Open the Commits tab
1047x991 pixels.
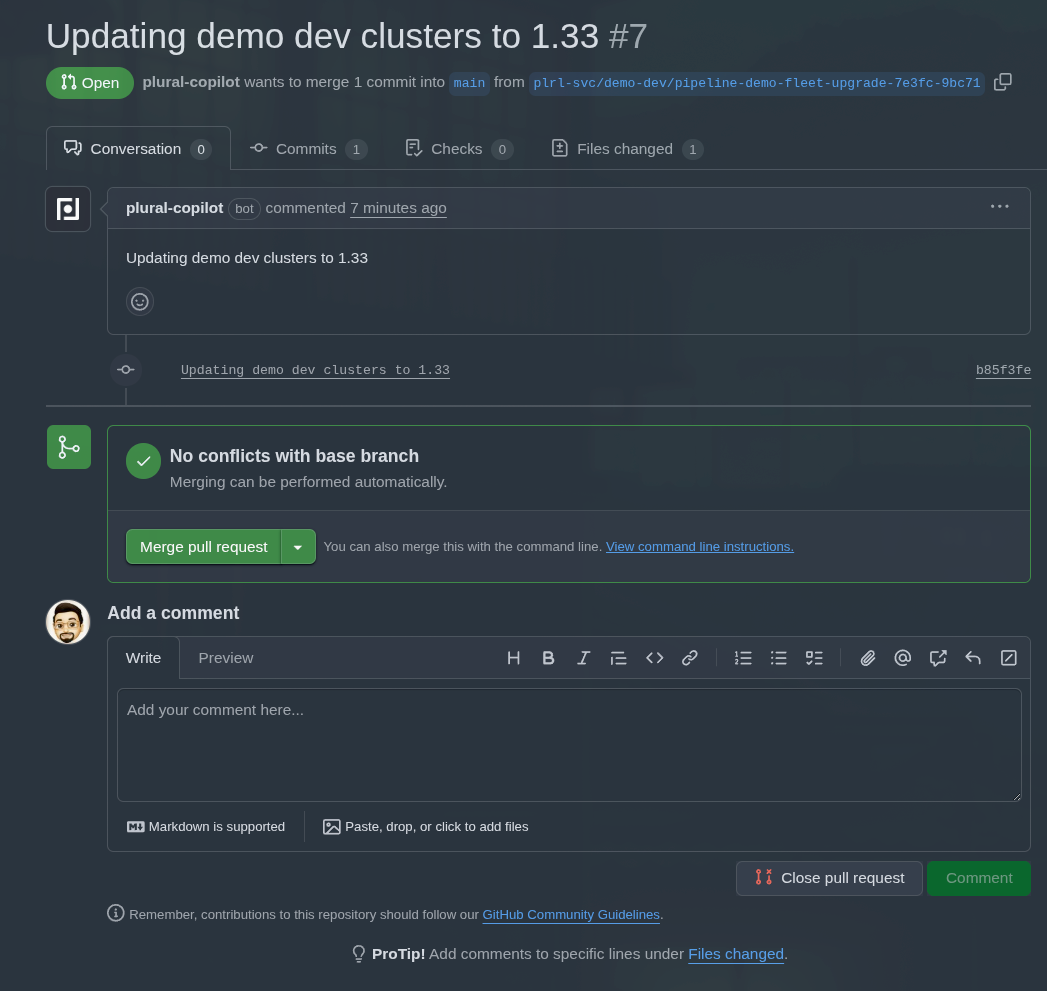(x=307, y=149)
